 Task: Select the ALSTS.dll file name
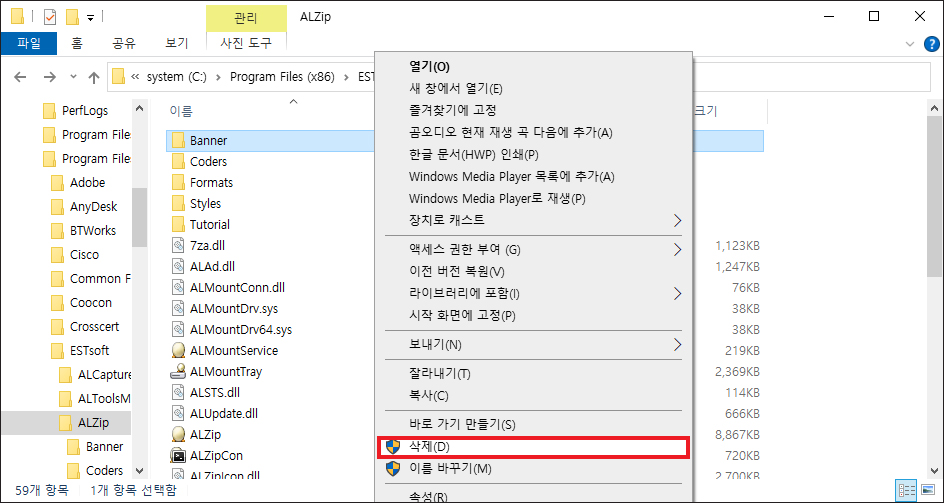pos(215,393)
